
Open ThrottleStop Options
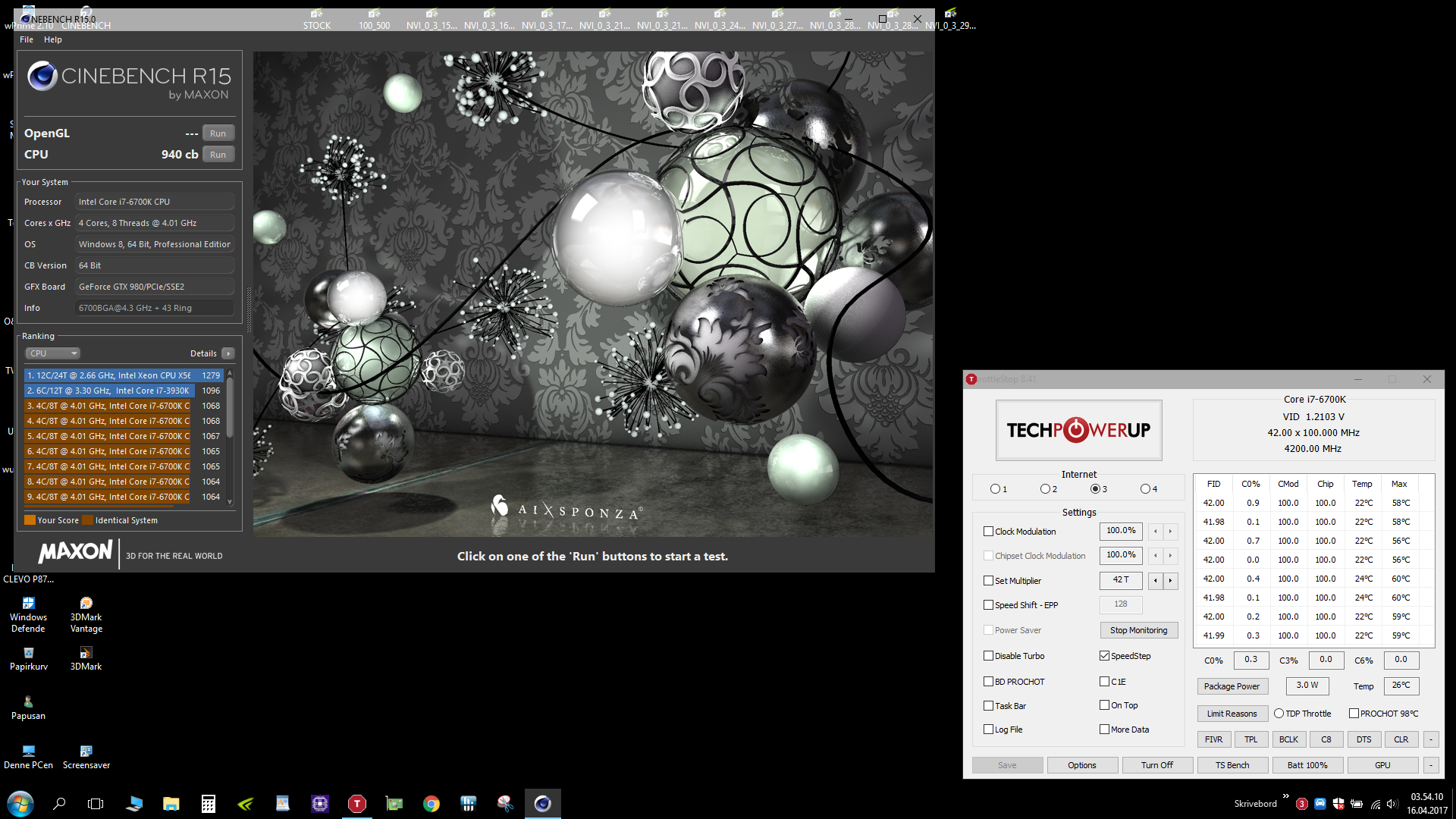(x=1082, y=765)
